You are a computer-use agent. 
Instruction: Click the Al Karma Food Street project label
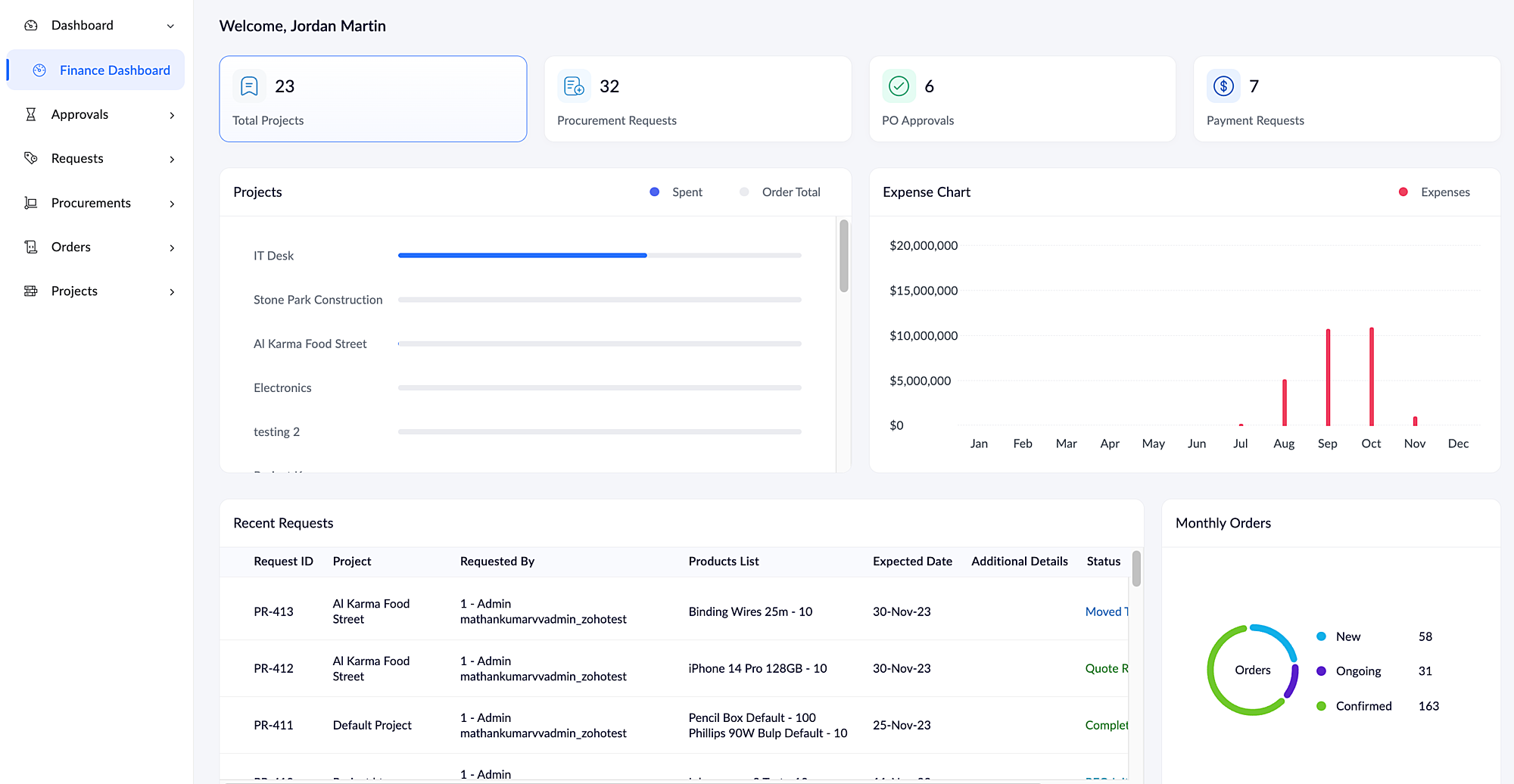310,344
